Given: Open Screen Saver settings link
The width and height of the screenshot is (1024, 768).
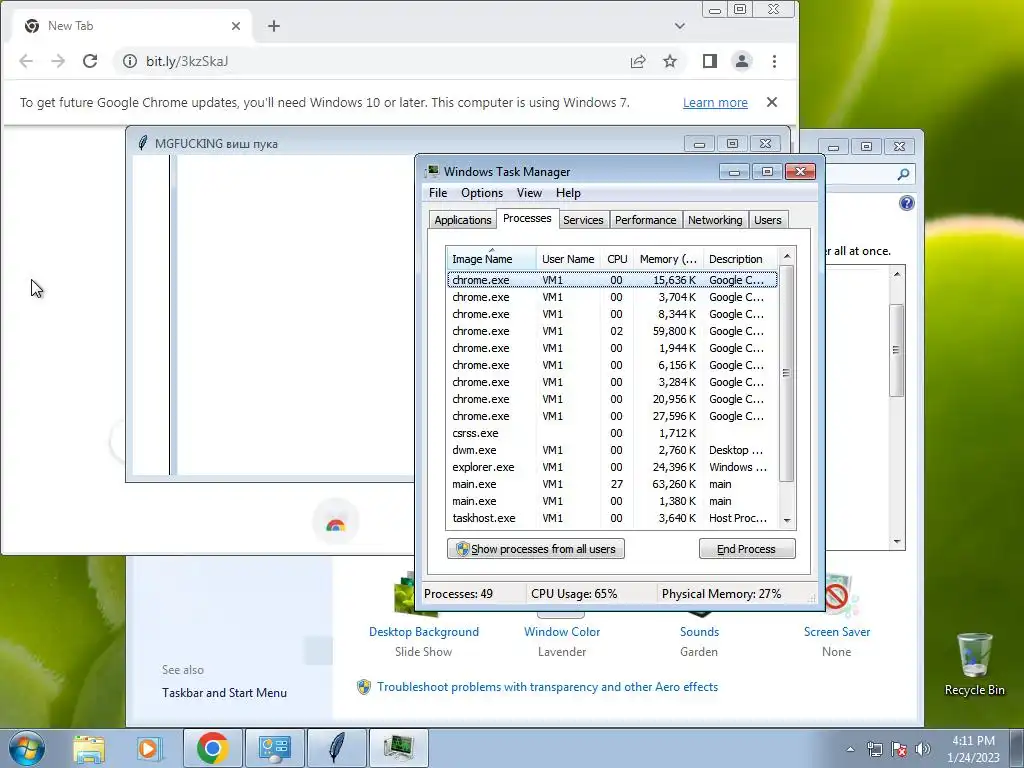Looking at the screenshot, I should [x=837, y=632].
